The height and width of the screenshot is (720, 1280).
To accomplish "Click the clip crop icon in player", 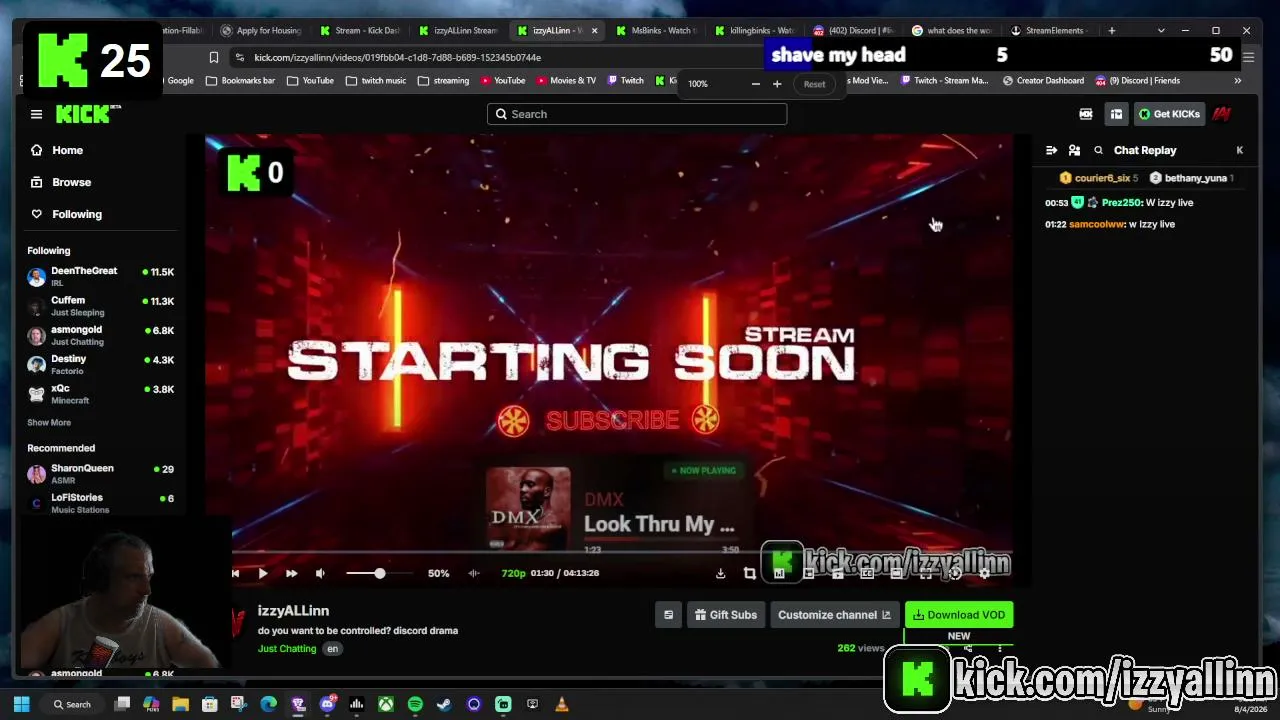I will pos(750,573).
